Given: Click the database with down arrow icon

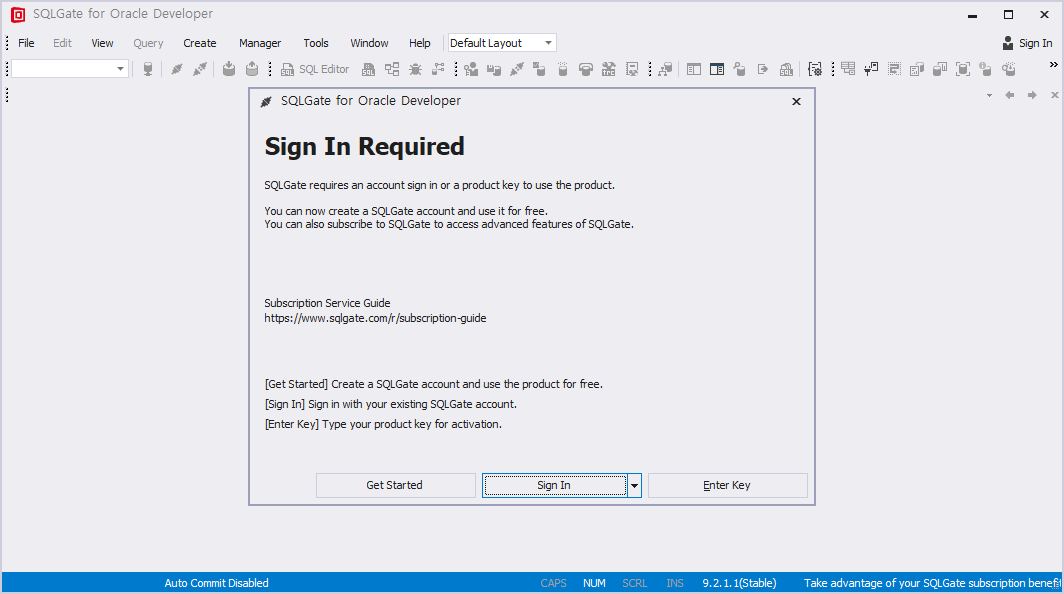Looking at the screenshot, I should point(229,69).
